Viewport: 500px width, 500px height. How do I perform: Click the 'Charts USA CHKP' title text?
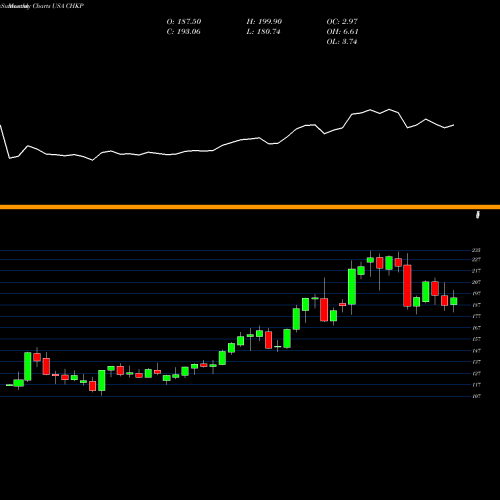click(58, 6)
